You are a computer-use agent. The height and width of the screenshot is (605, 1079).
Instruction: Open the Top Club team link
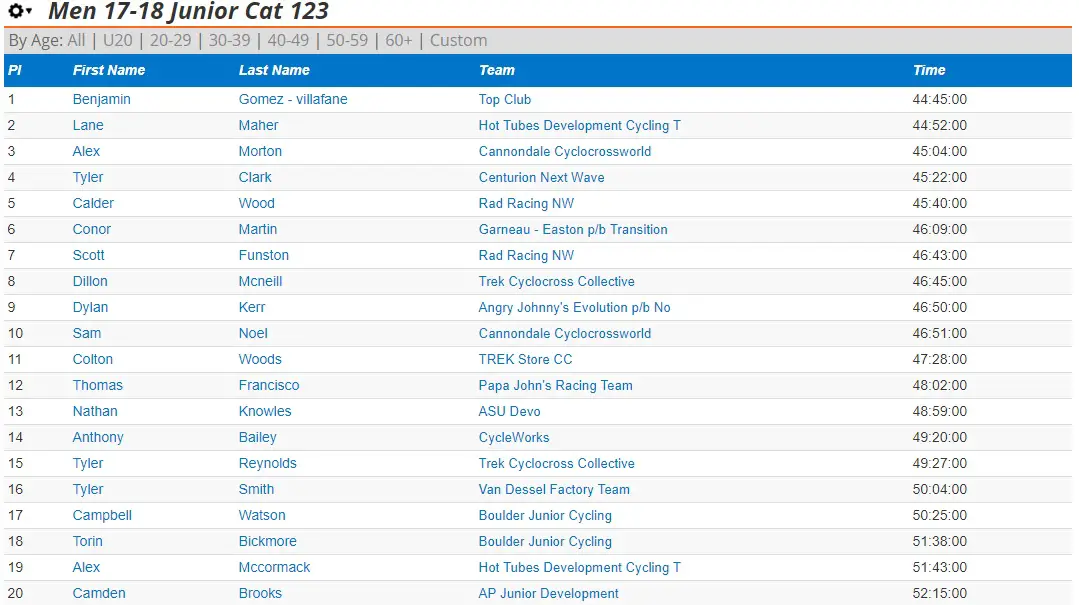[x=505, y=99]
